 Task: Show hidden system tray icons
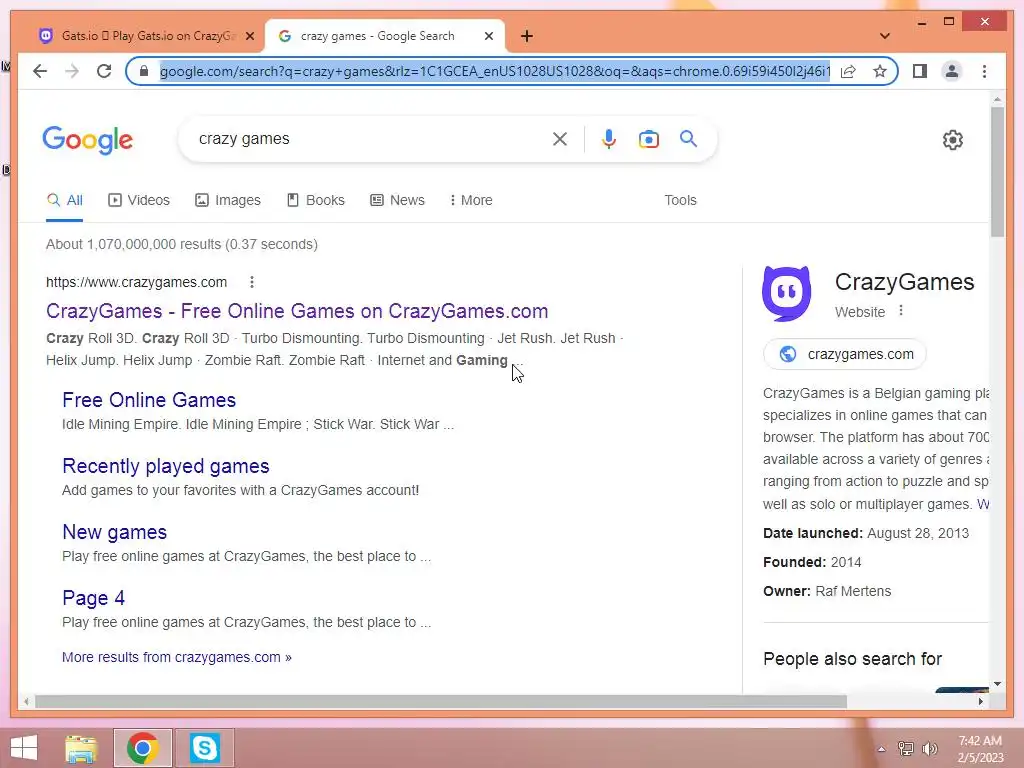pyautogui.click(x=881, y=749)
